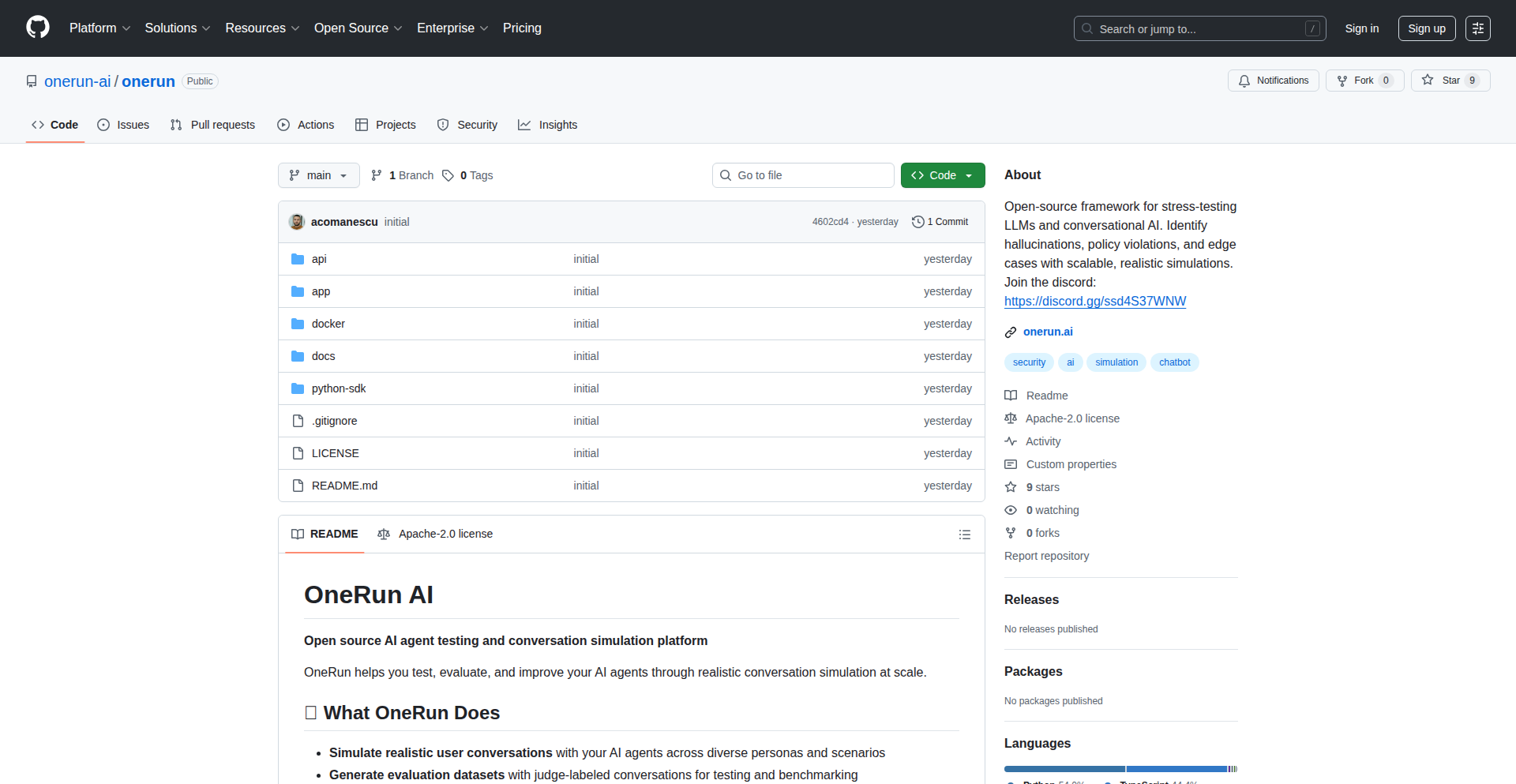Click the languages breakdown bar

(x=1120, y=768)
